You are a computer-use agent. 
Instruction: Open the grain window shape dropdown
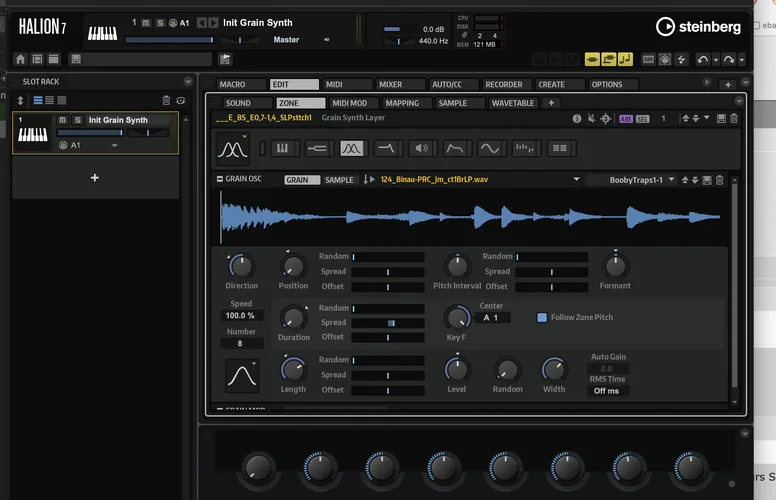(x=242, y=375)
